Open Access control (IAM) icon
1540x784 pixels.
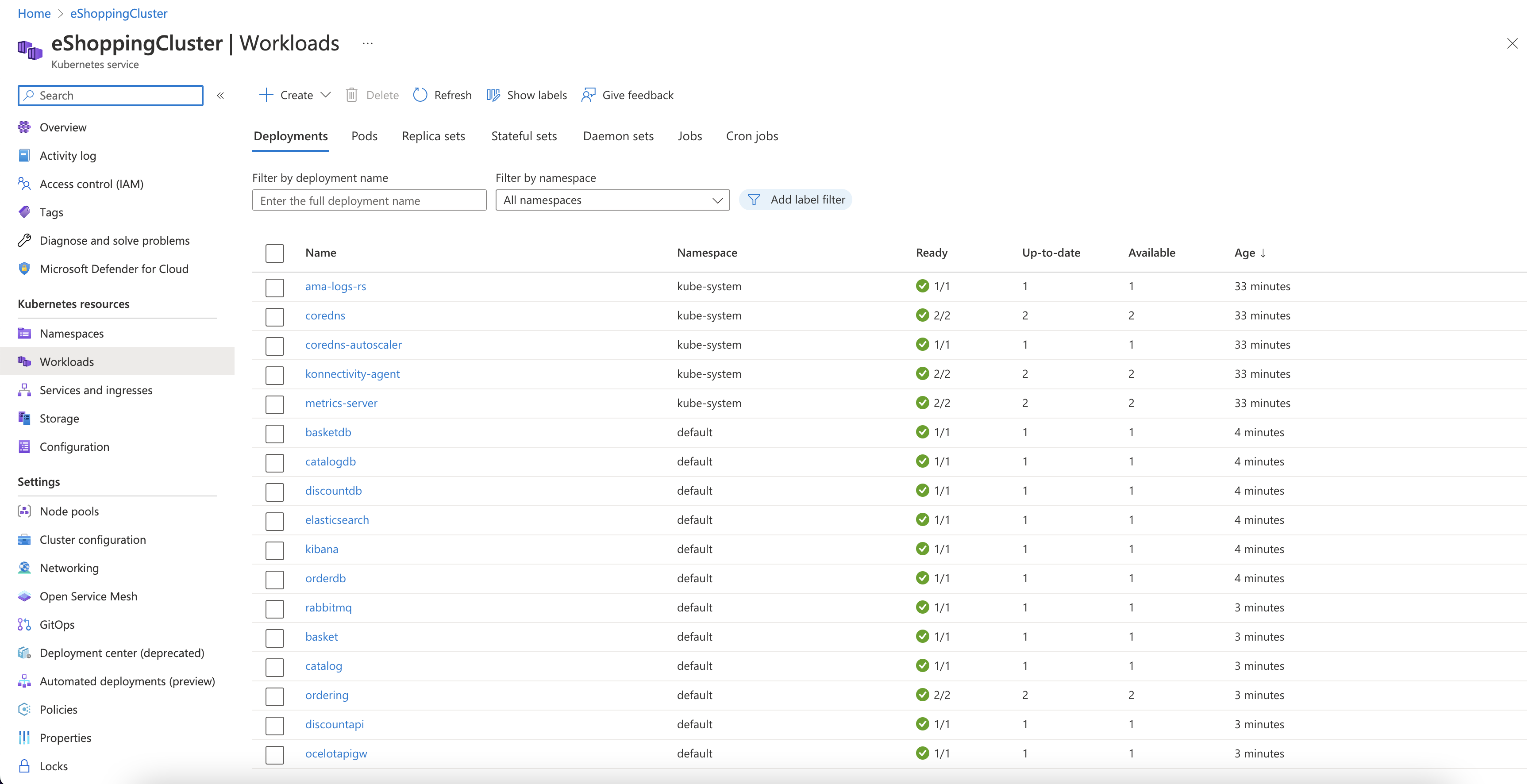coord(24,184)
